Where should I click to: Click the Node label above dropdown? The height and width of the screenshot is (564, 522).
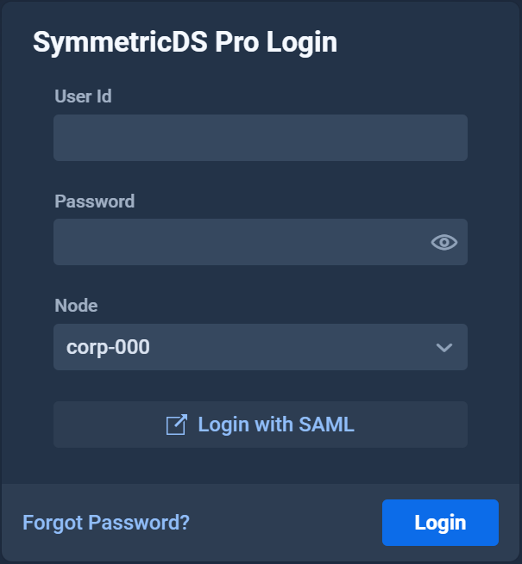click(x=76, y=306)
